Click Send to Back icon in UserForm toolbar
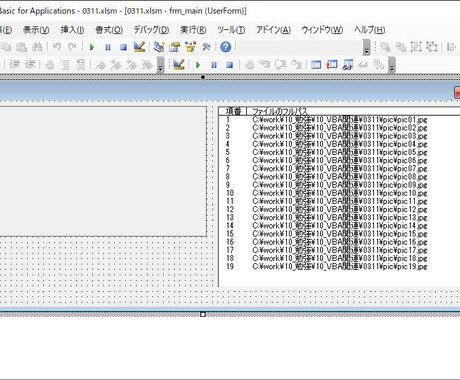 [401, 47]
